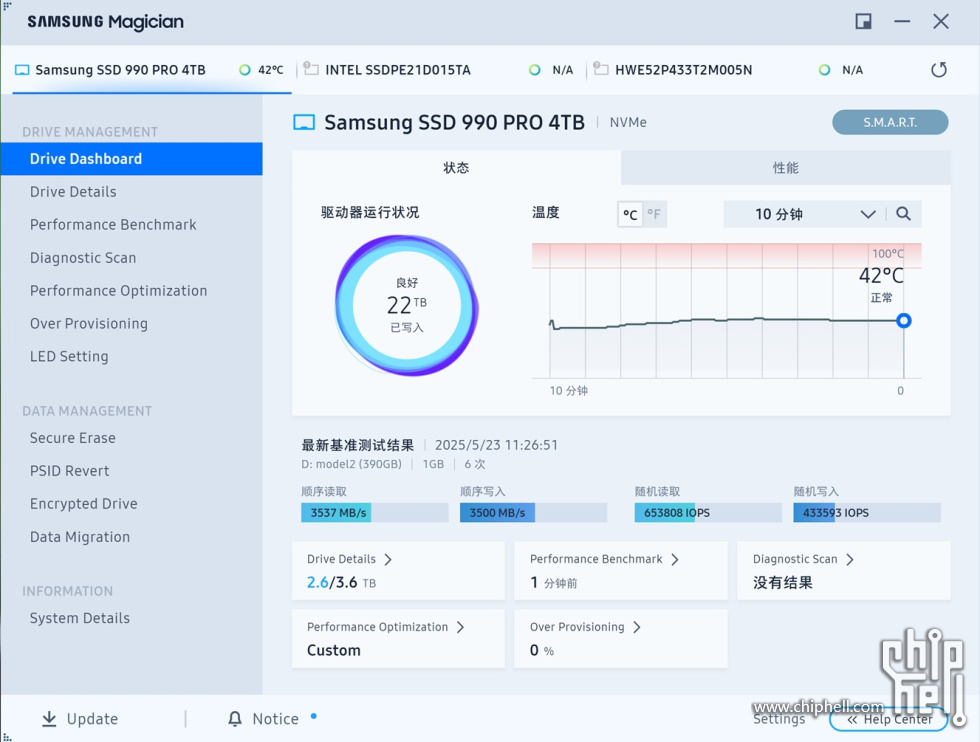Switch to the 状态 tab
980x742 pixels.
pyautogui.click(x=456, y=168)
